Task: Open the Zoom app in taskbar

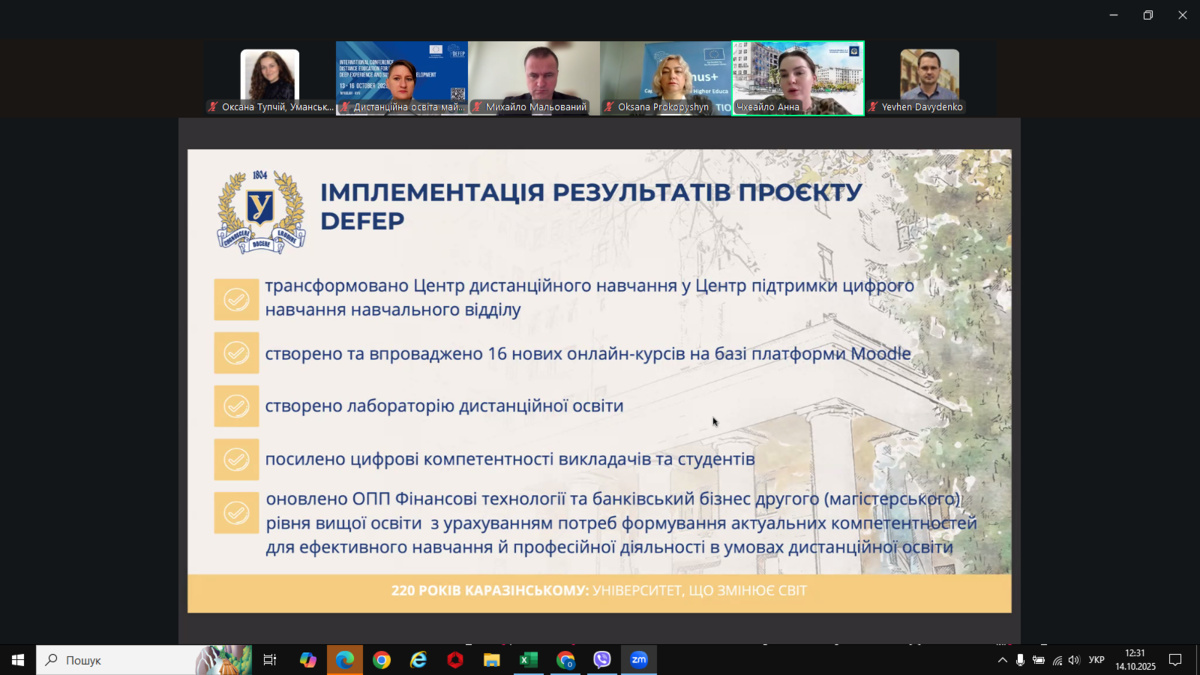Action: [638, 660]
